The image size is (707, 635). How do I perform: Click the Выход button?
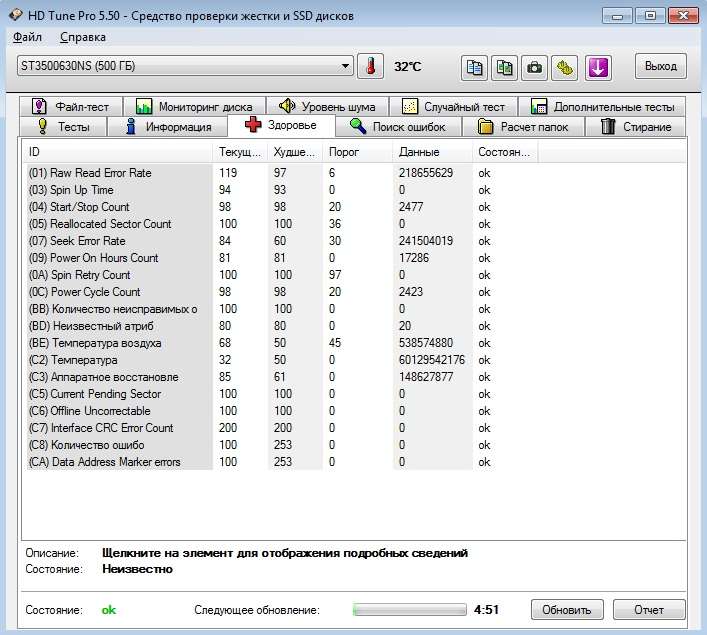click(x=660, y=67)
